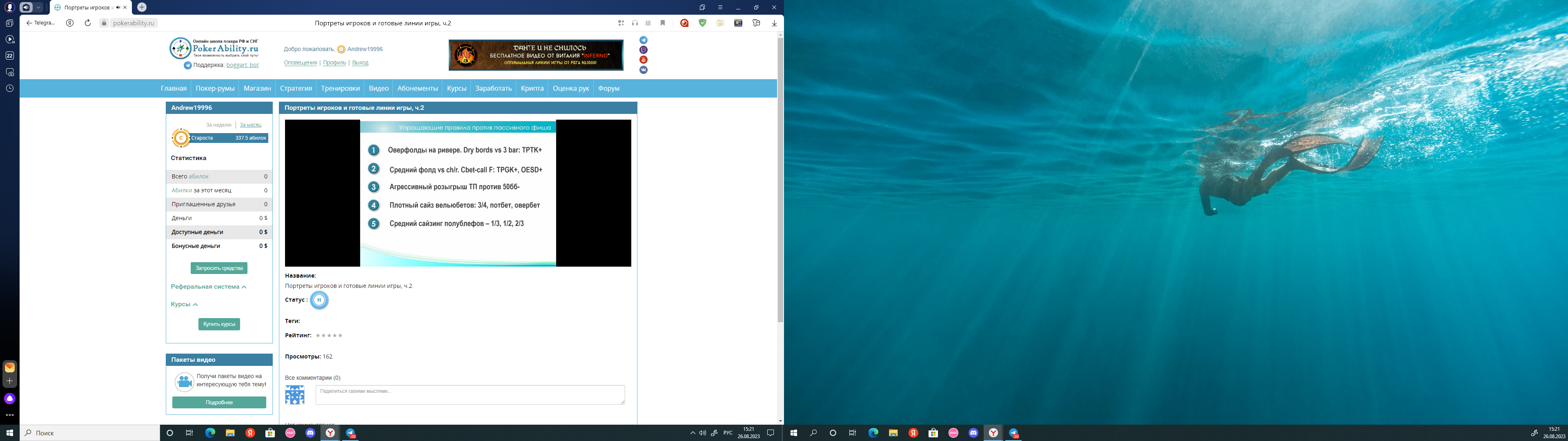Open the browser downloads arrow
The width and height of the screenshot is (1568, 441).
pyautogui.click(x=774, y=23)
